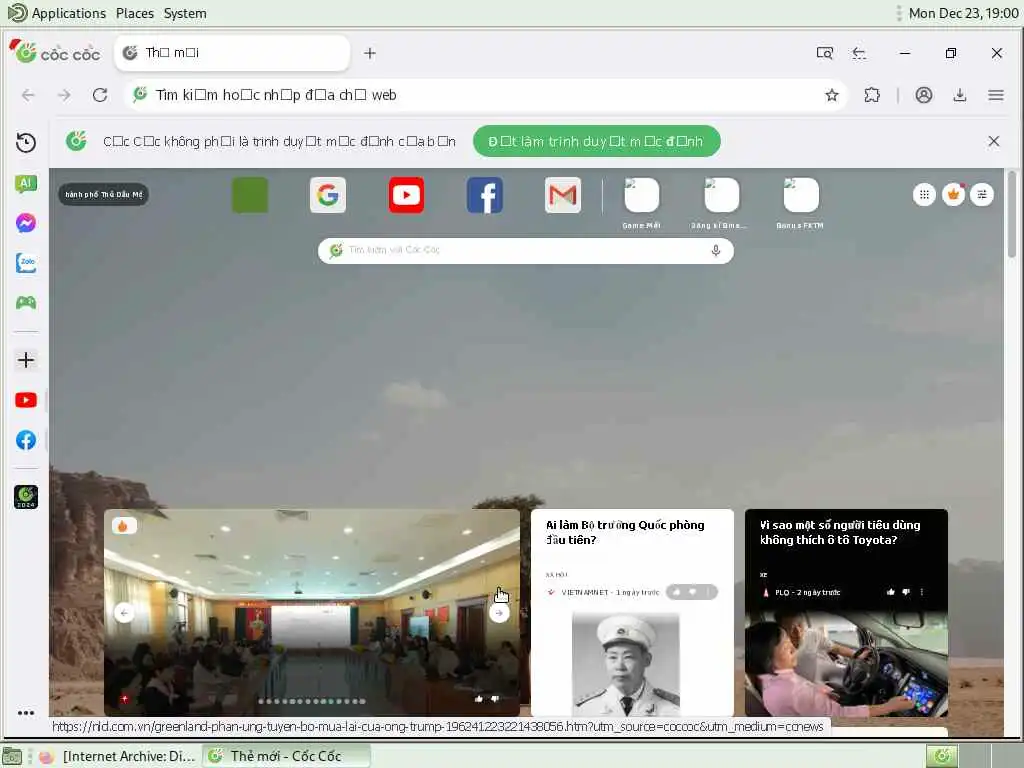The width and height of the screenshot is (1024, 768).
Task: Focus the Cốc Cốc search box
Action: point(526,251)
